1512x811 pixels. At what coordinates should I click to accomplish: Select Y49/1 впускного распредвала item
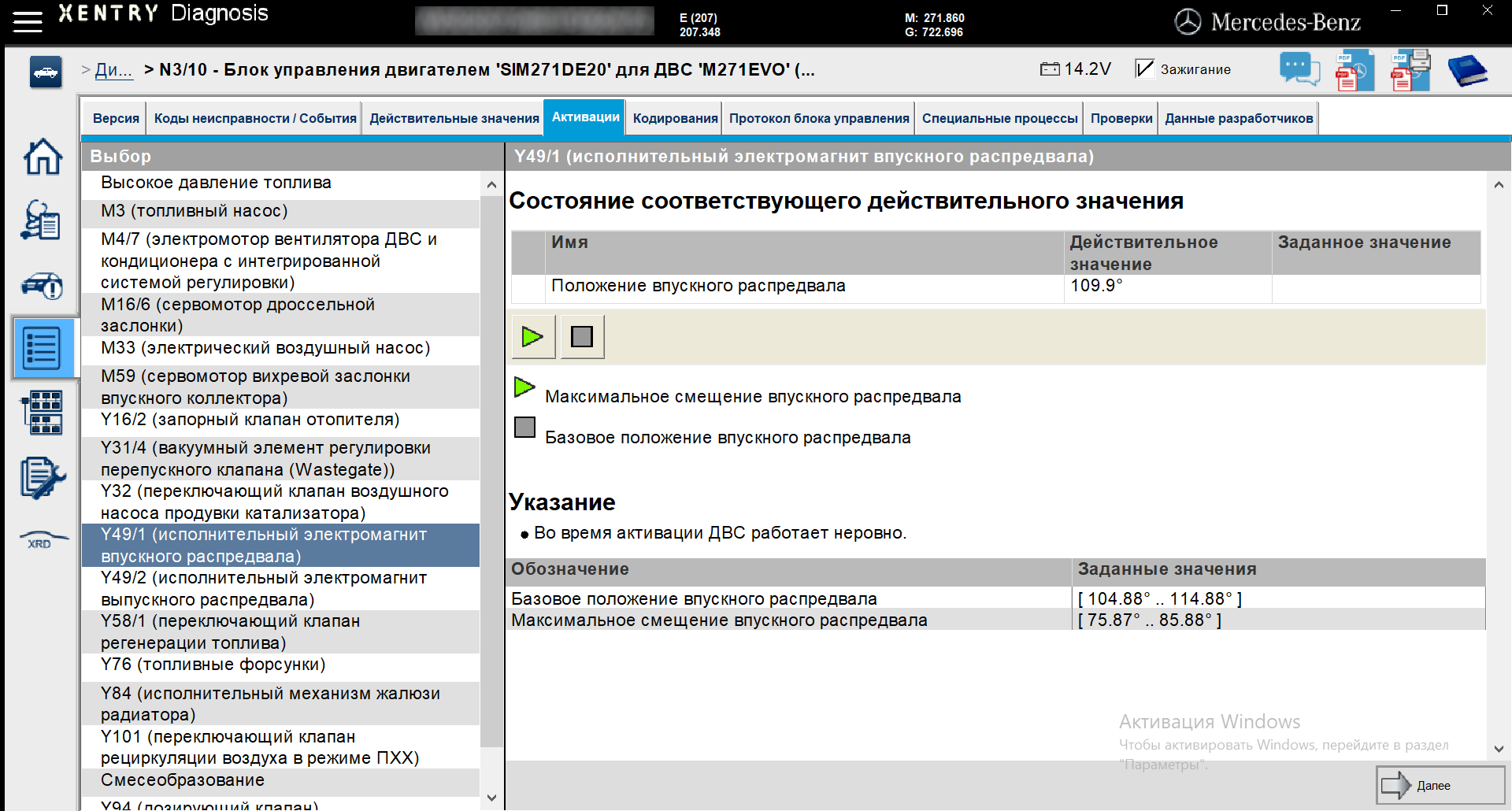tap(280, 545)
